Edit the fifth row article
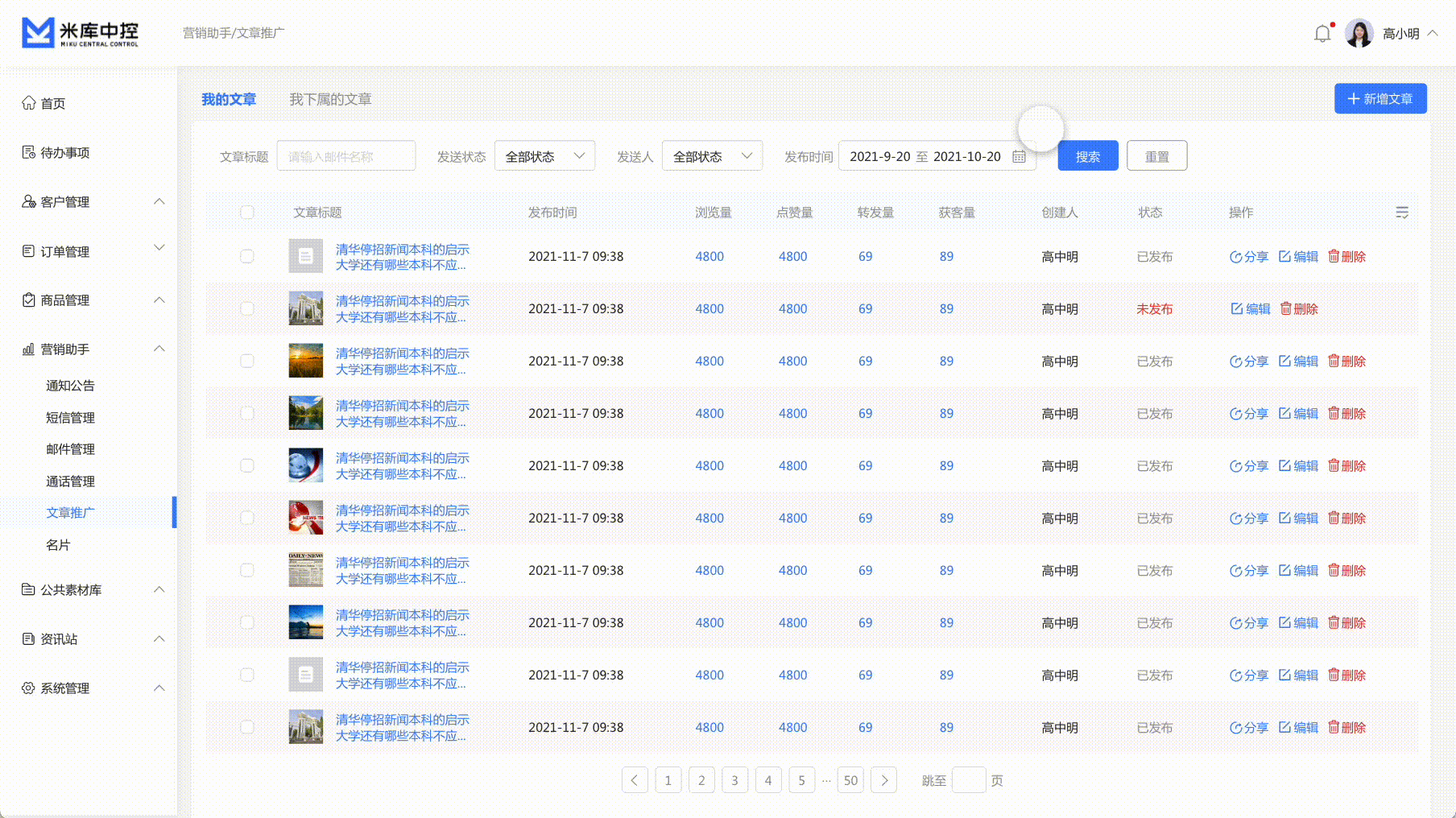 tap(1298, 466)
